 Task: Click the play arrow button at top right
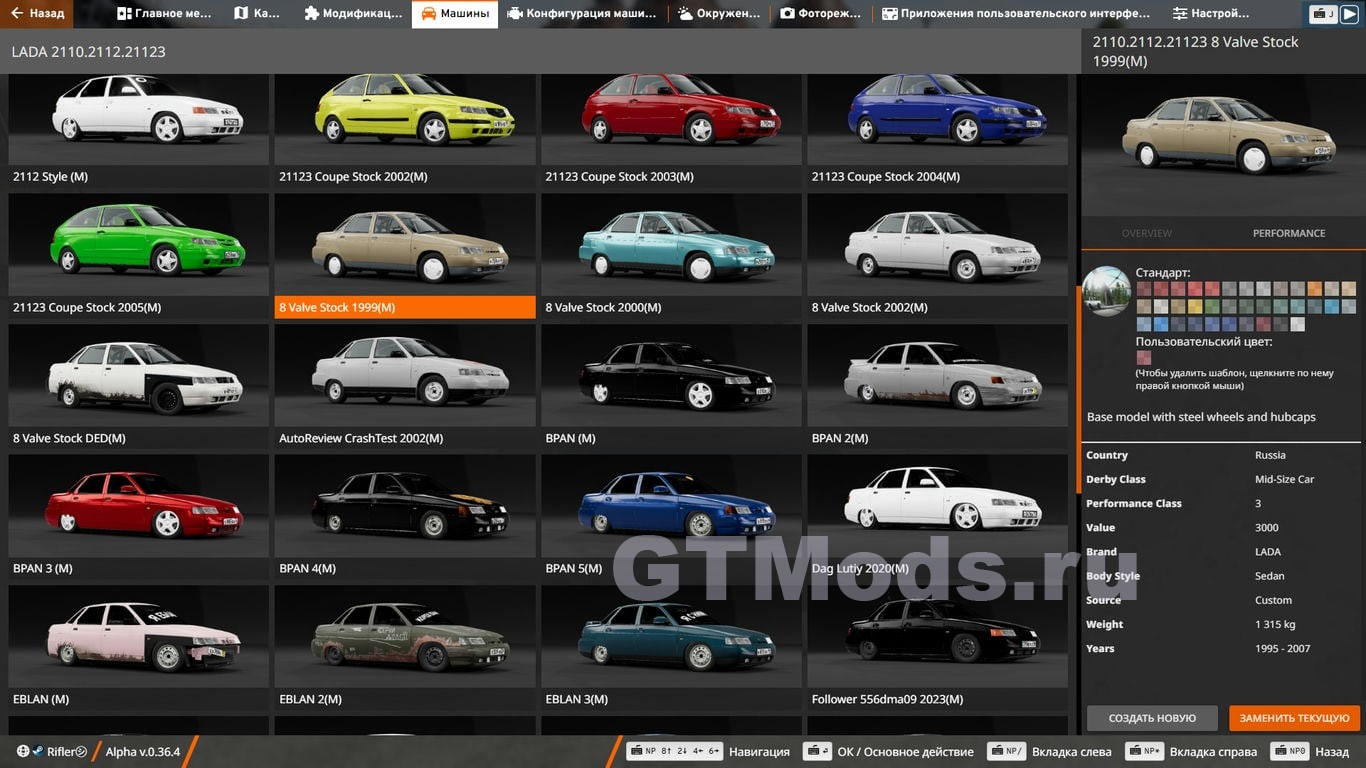tap(1350, 14)
